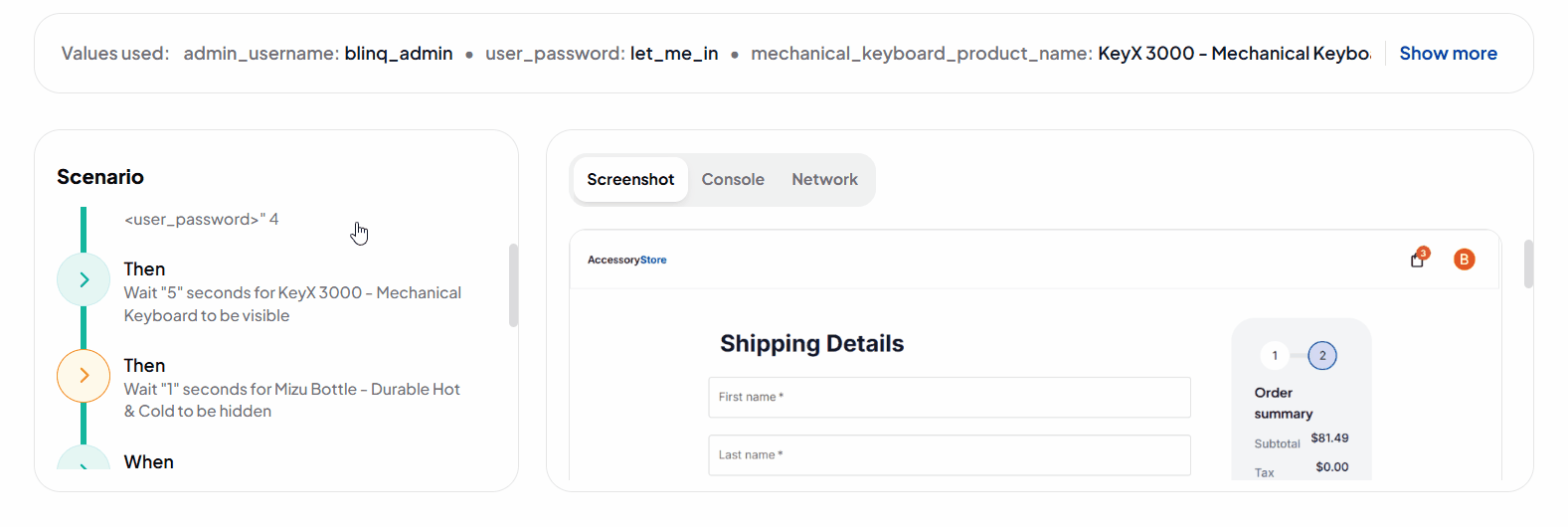Open the shopping cart icon
The height and width of the screenshot is (527, 1568).
(1417, 261)
